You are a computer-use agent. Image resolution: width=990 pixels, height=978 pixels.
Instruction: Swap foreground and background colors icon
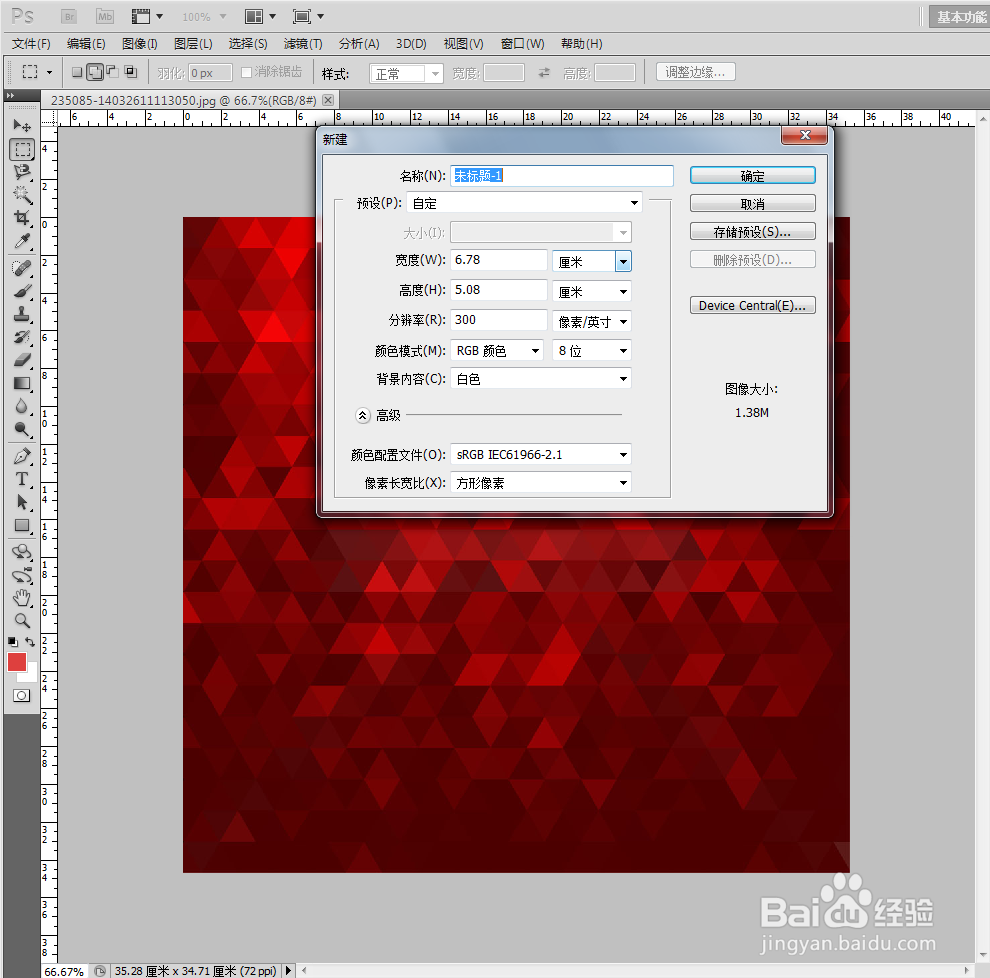30,641
